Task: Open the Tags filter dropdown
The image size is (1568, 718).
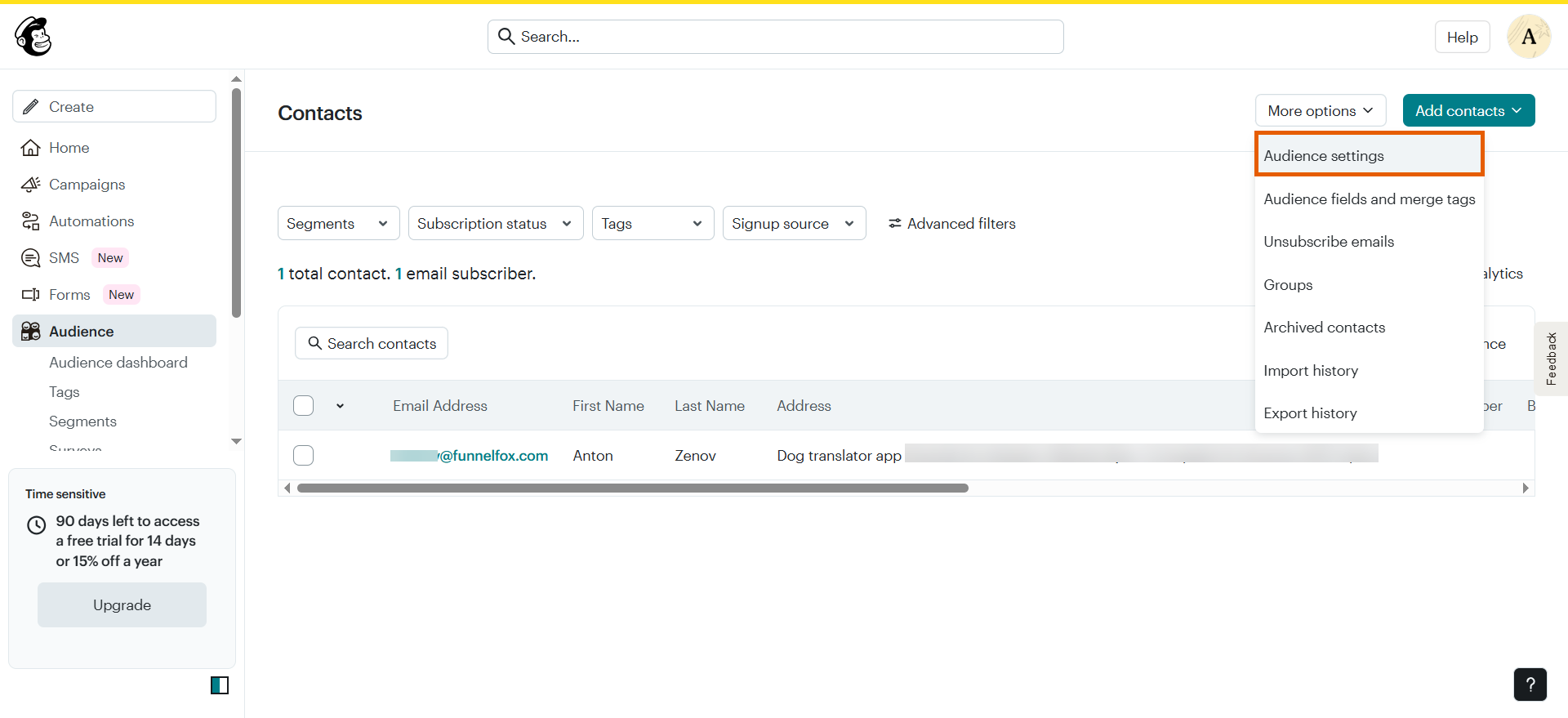Action: [653, 223]
